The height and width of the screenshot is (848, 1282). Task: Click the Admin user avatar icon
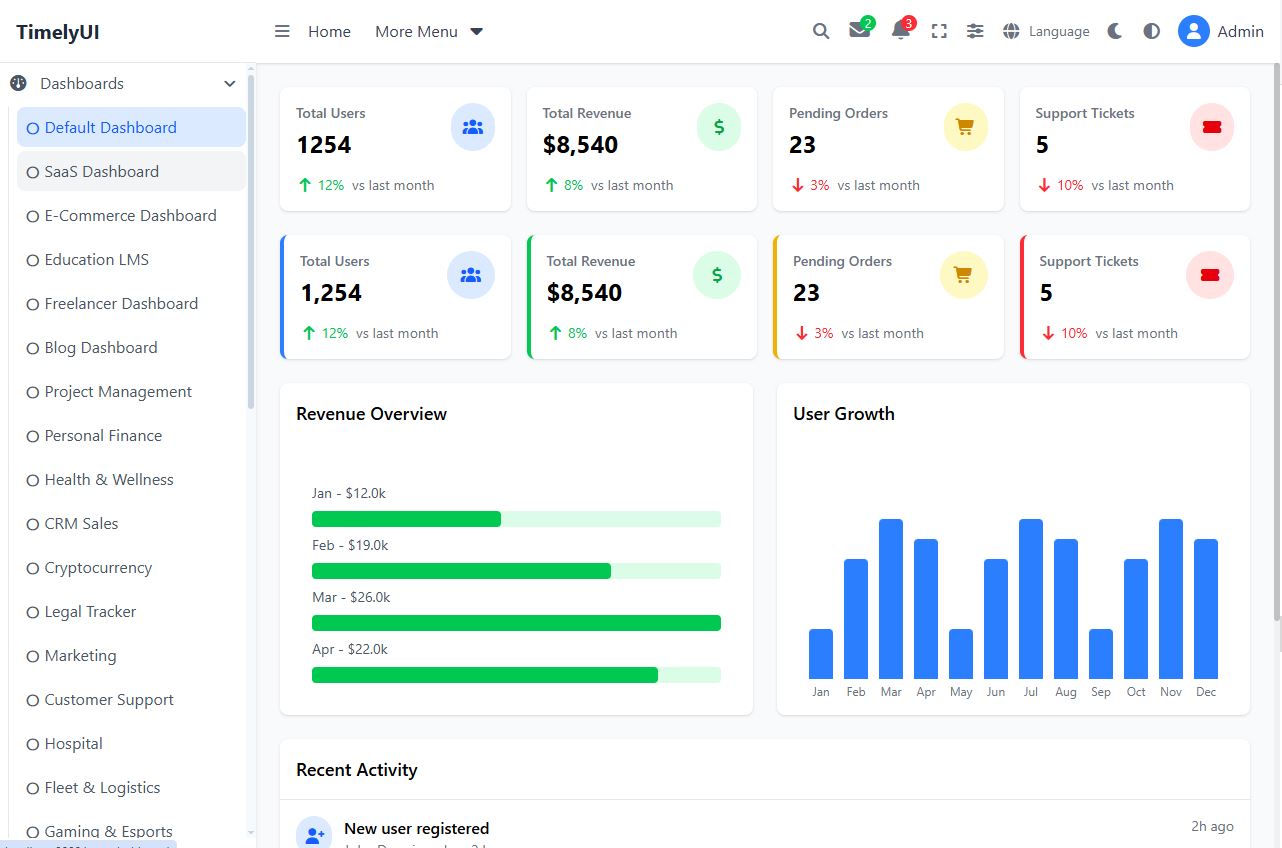1193,32
